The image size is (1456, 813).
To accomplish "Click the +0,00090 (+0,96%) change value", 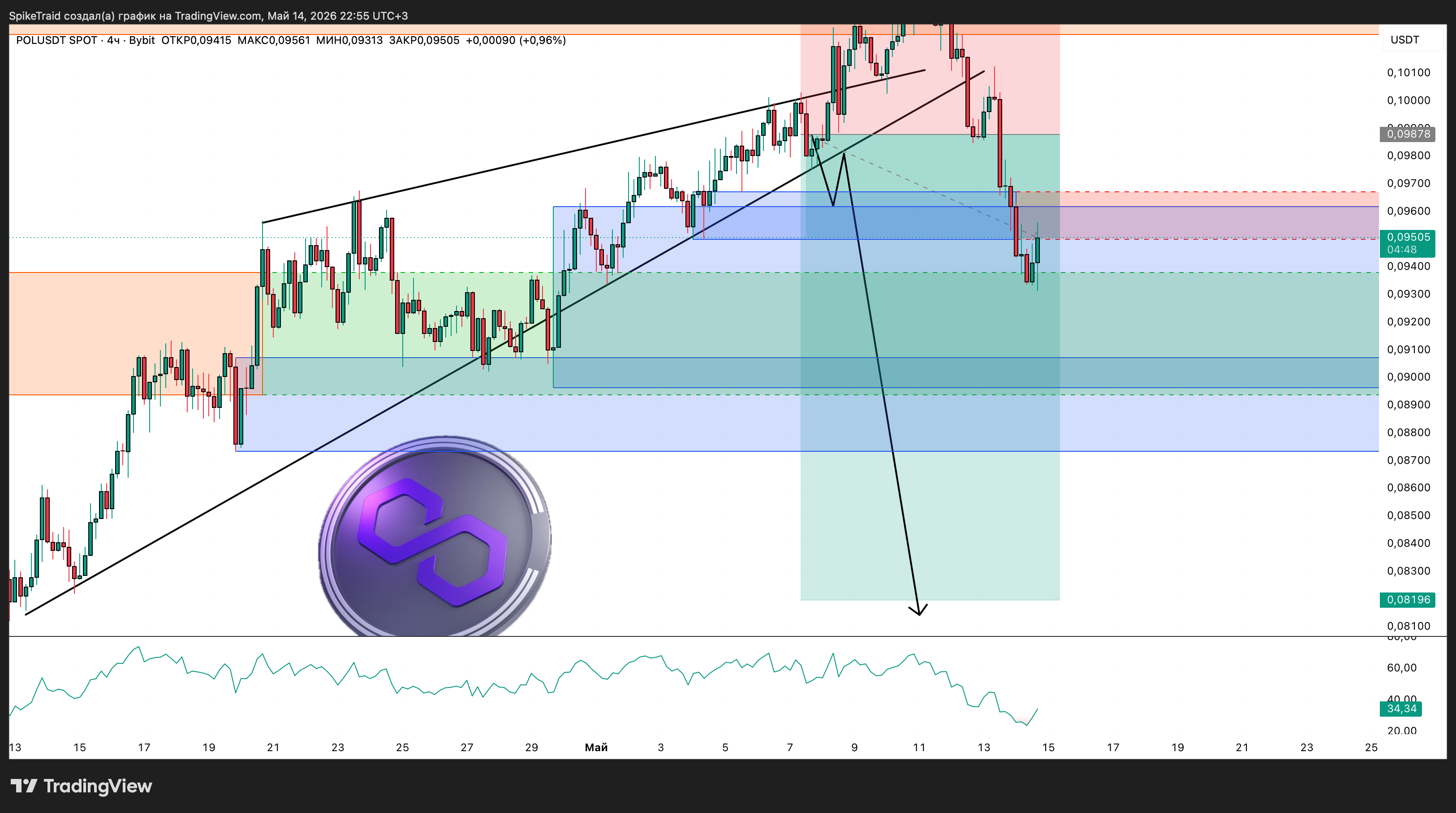I will click(x=516, y=40).
